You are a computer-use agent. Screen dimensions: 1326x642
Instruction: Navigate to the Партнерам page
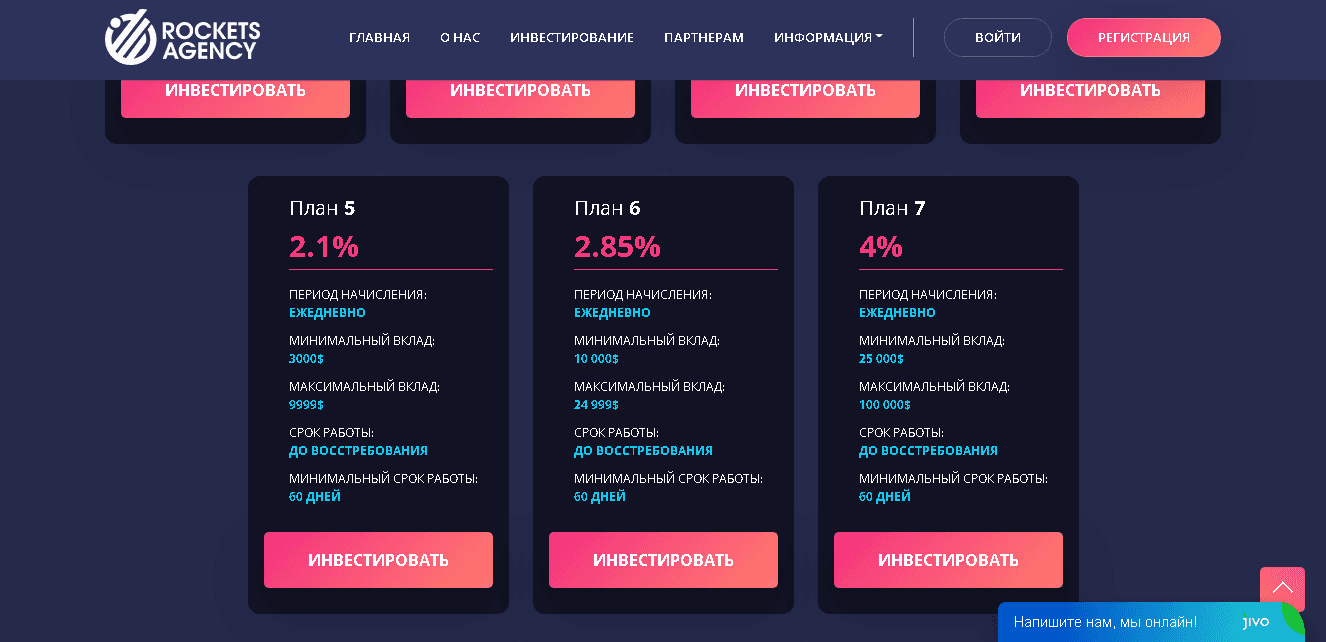tap(704, 38)
